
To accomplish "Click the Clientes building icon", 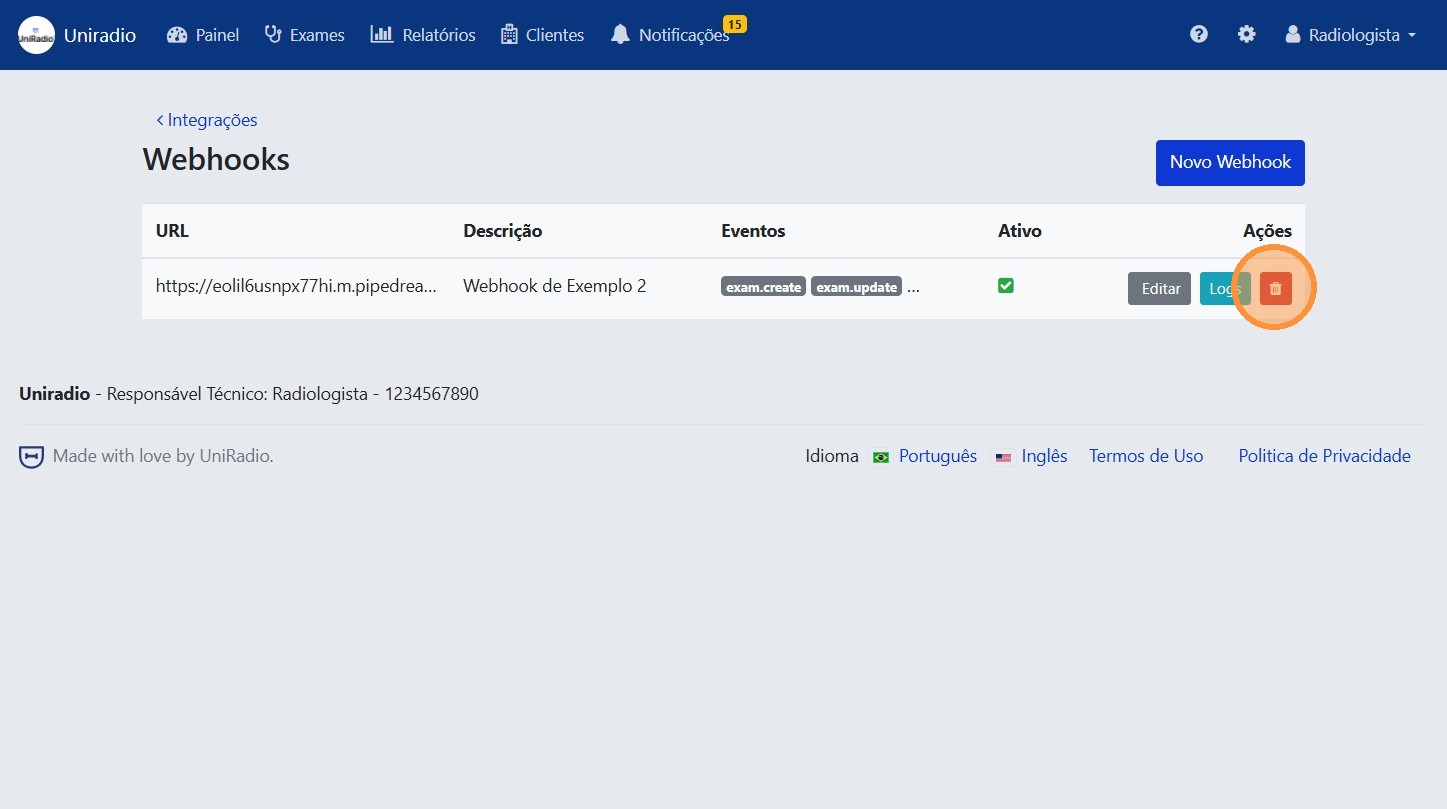I will click(508, 34).
